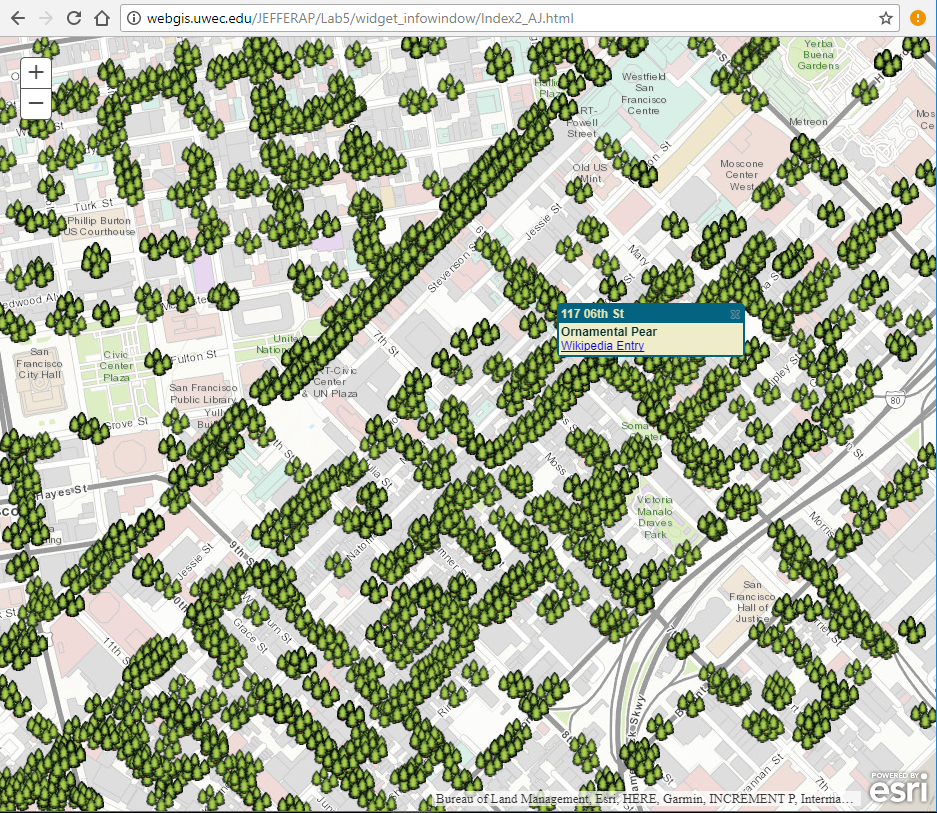Click the site information icon in the address bar
The width and height of the screenshot is (937, 813).
[x=133, y=17]
